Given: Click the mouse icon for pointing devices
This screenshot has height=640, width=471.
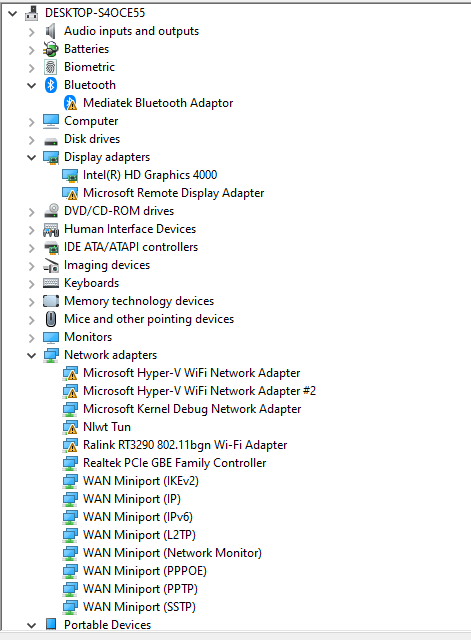Looking at the screenshot, I should (51, 319).
